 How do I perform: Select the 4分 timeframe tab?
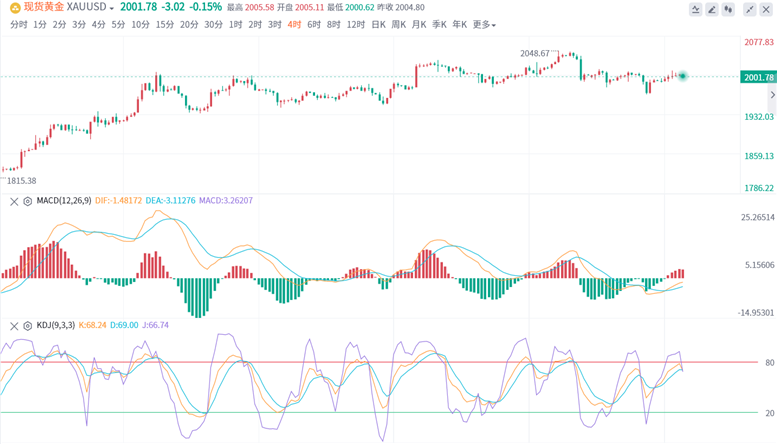click(98, 24)
